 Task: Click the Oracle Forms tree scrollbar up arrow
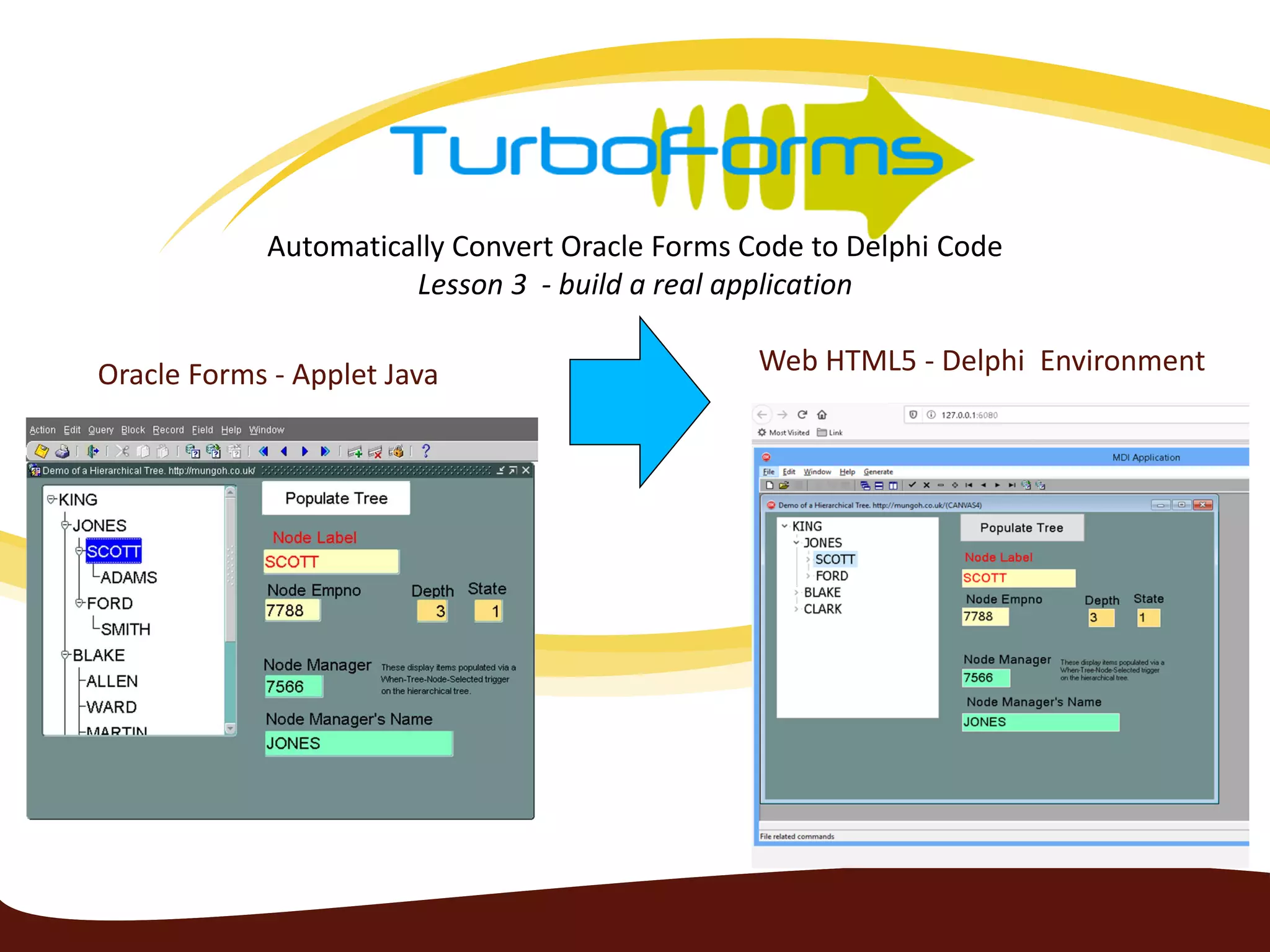tap(230, 492)
